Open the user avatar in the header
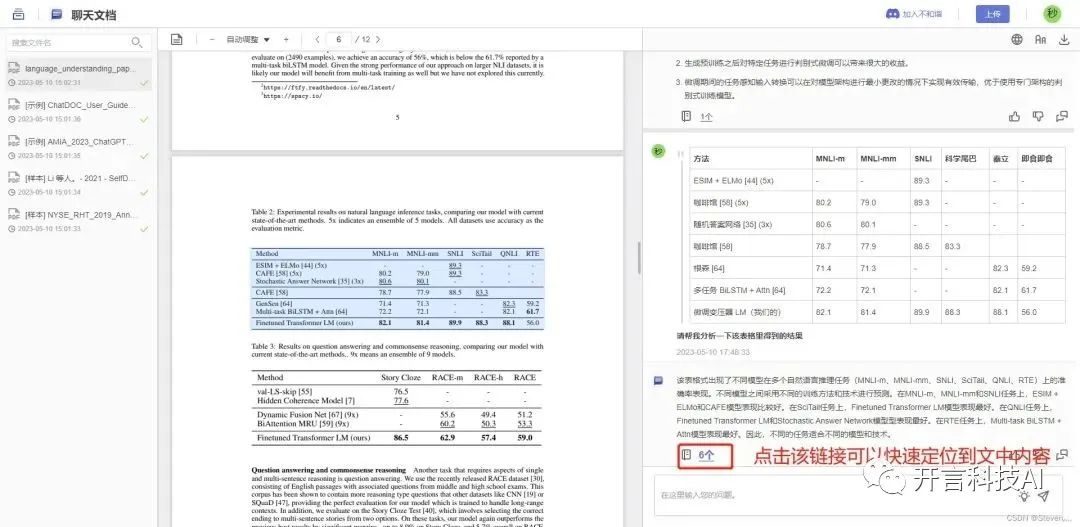The height and width of the screenshot is (527, 1080). [x=1052, y=14]
